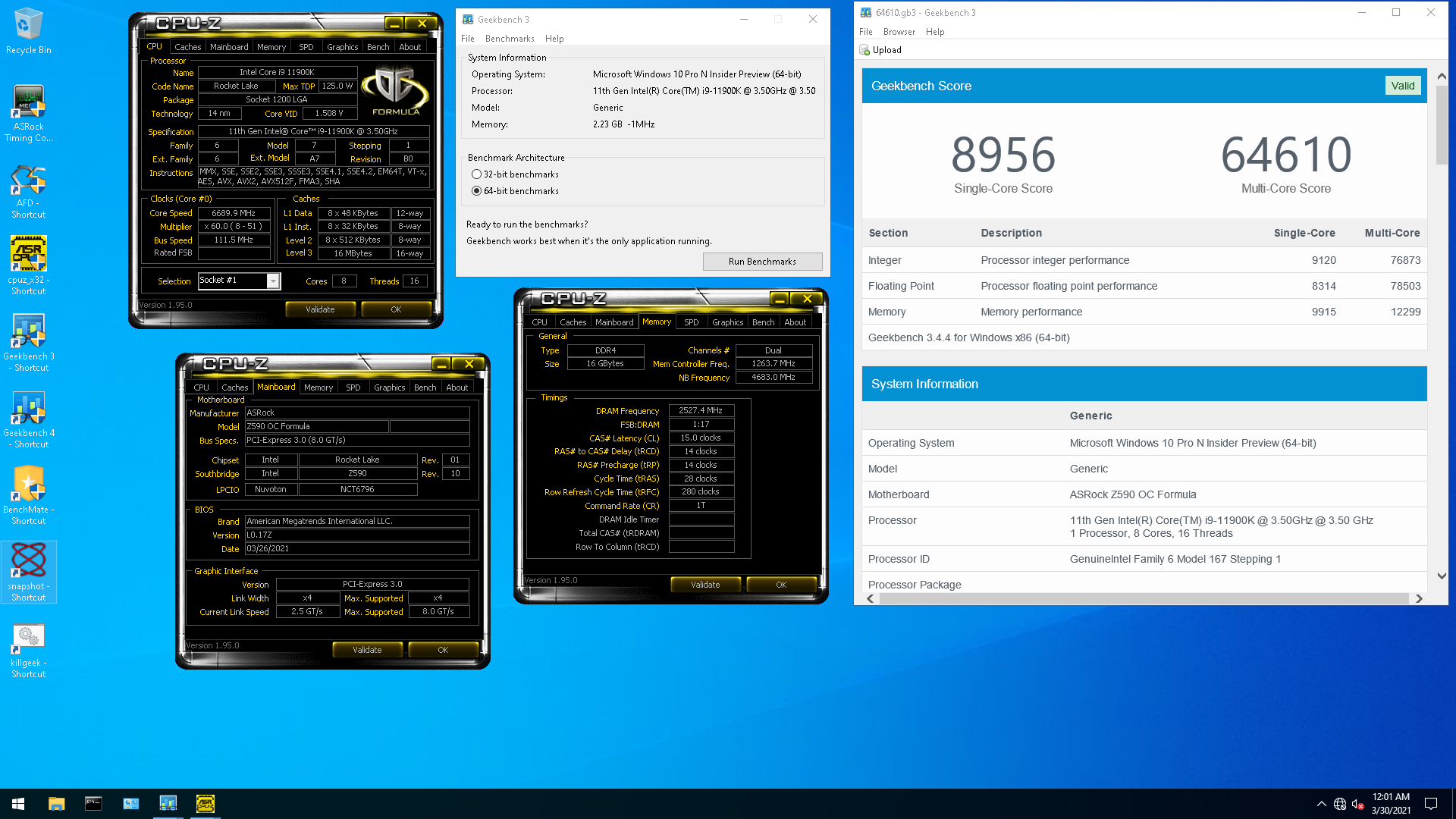Minimize the CPU-Z CPU window
Screen dimensions: 1456x819
click(x=394, y=24)
